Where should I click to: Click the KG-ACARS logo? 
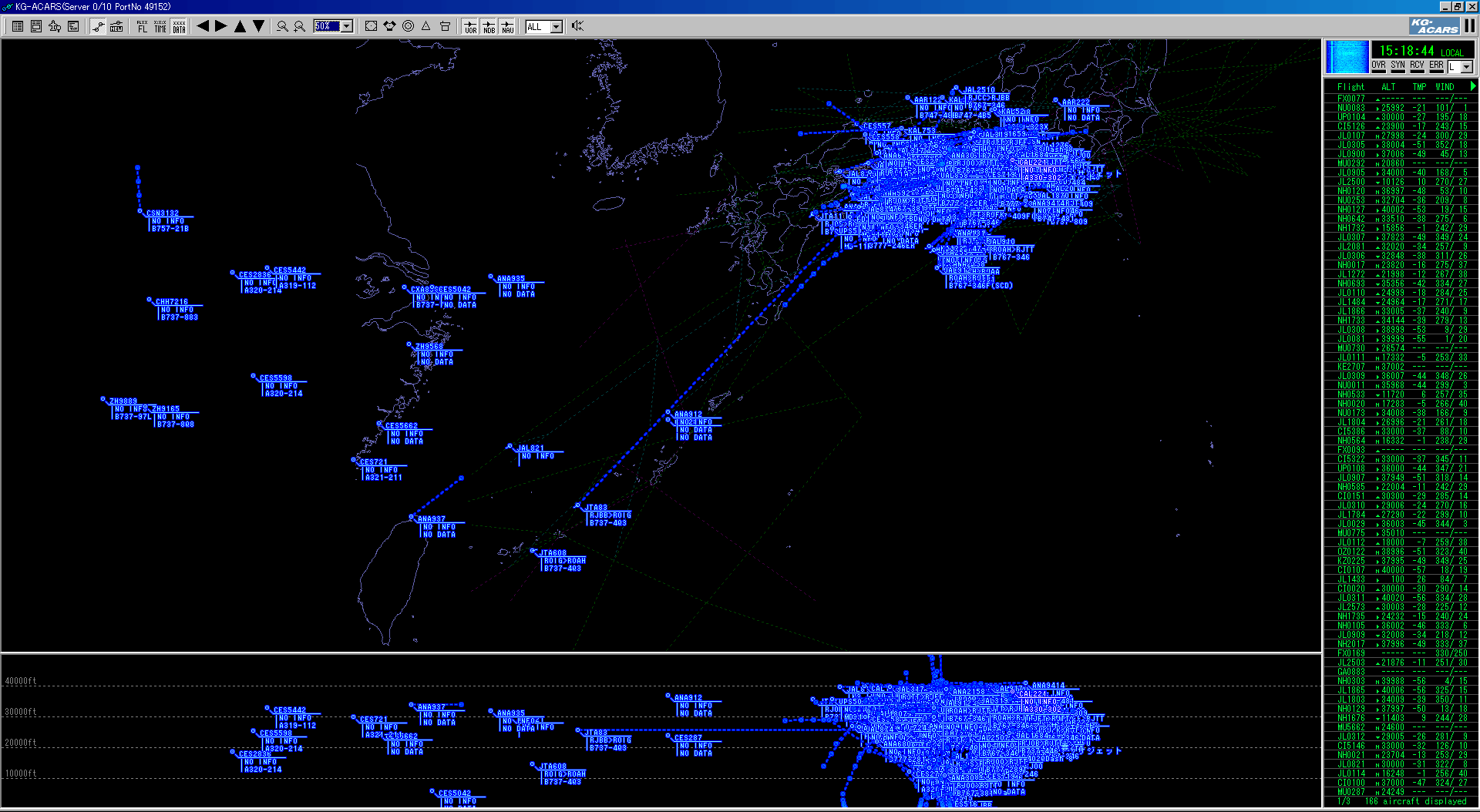coord(1434,26)
